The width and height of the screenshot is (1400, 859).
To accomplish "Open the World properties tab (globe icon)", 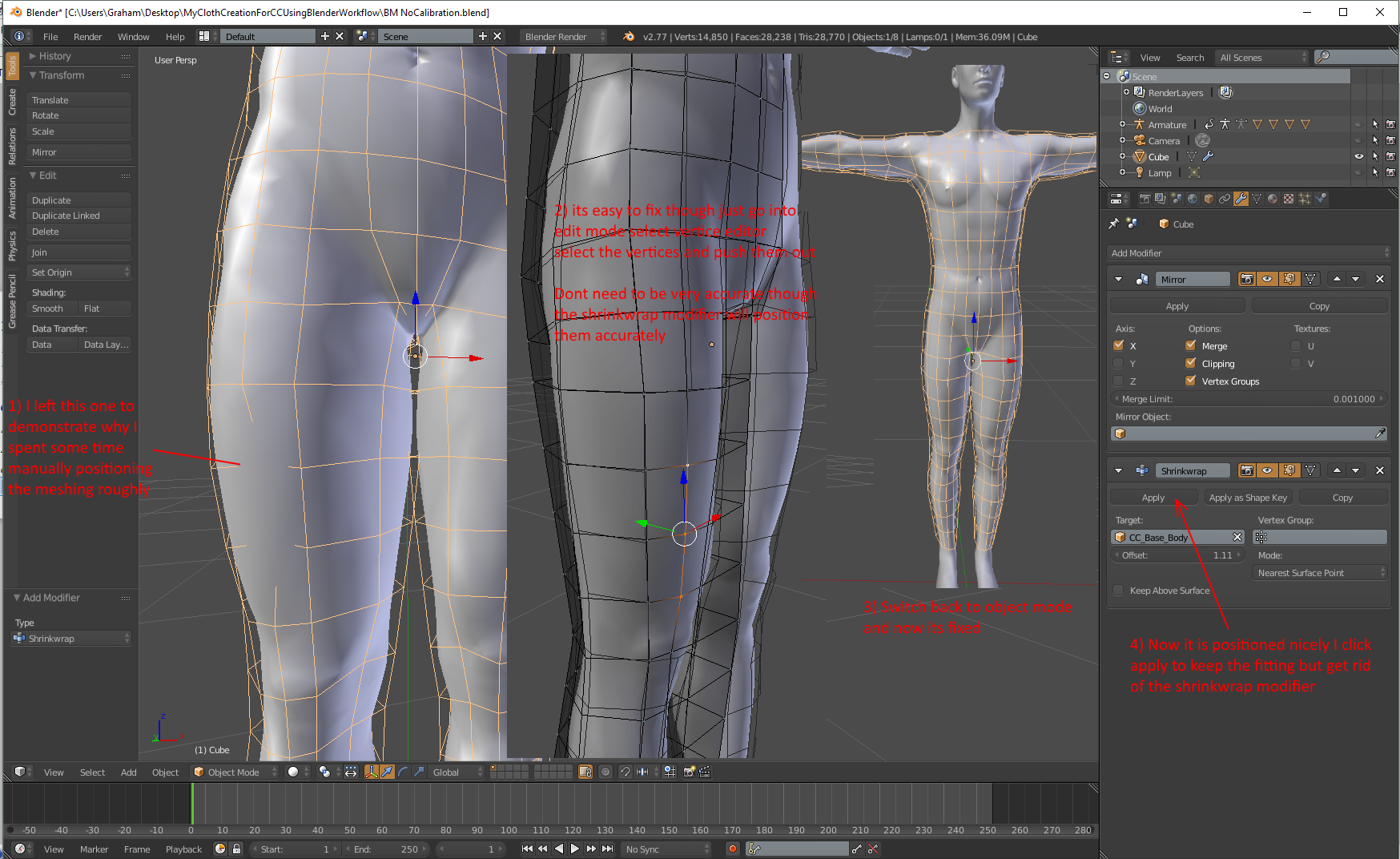I will click(x=1193, y=199).
